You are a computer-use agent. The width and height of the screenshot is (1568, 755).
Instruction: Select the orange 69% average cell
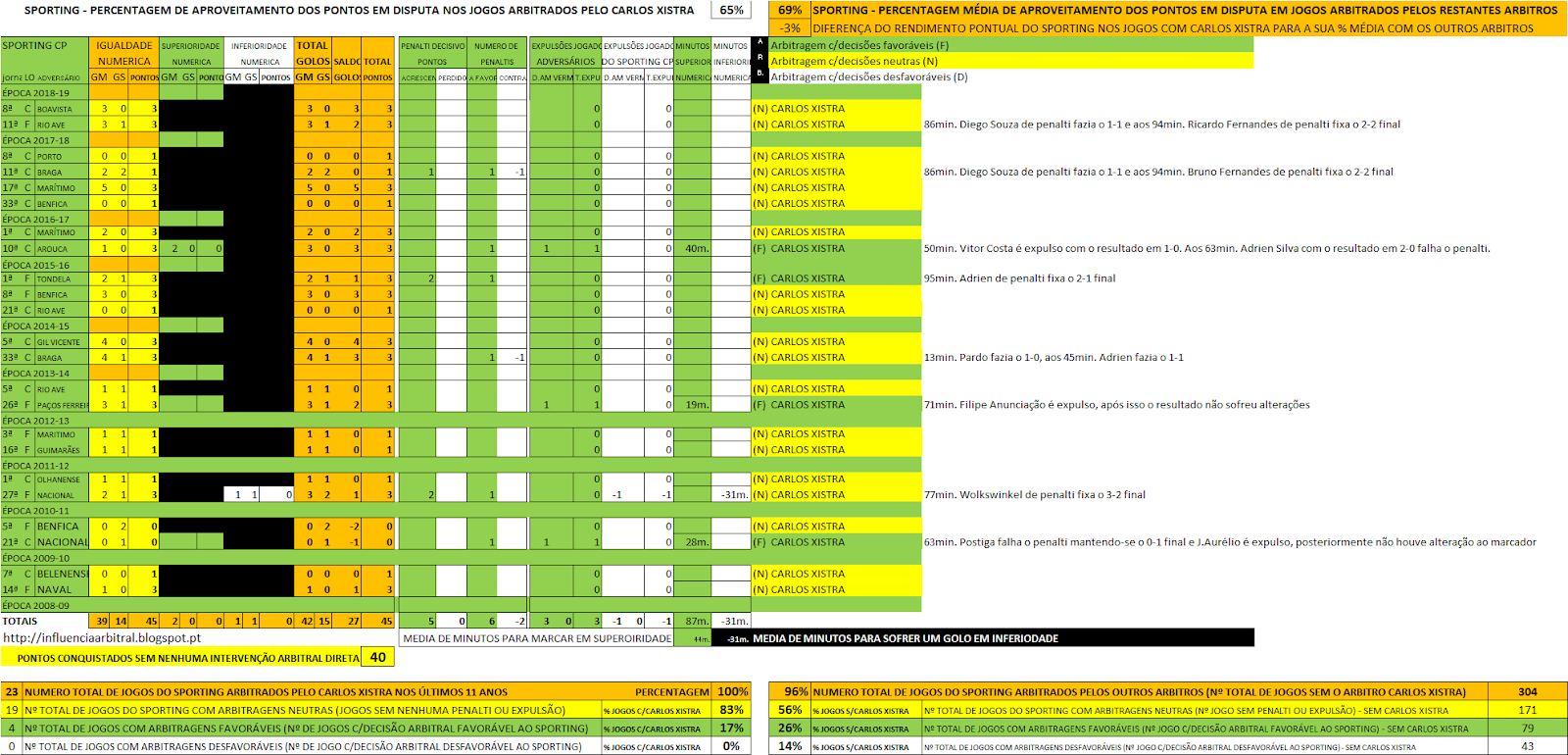point(790,10)
